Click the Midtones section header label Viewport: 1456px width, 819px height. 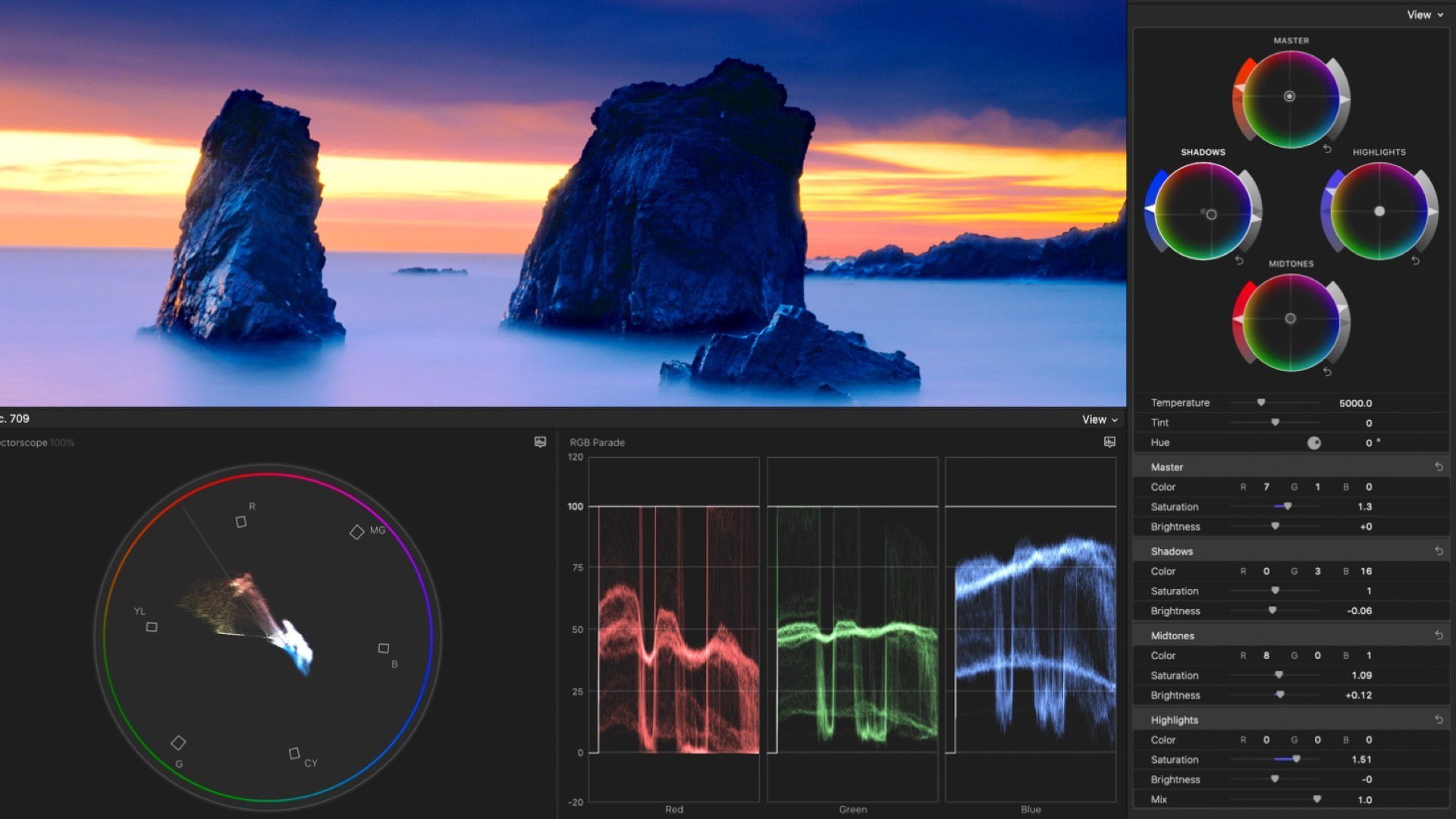1172,635
